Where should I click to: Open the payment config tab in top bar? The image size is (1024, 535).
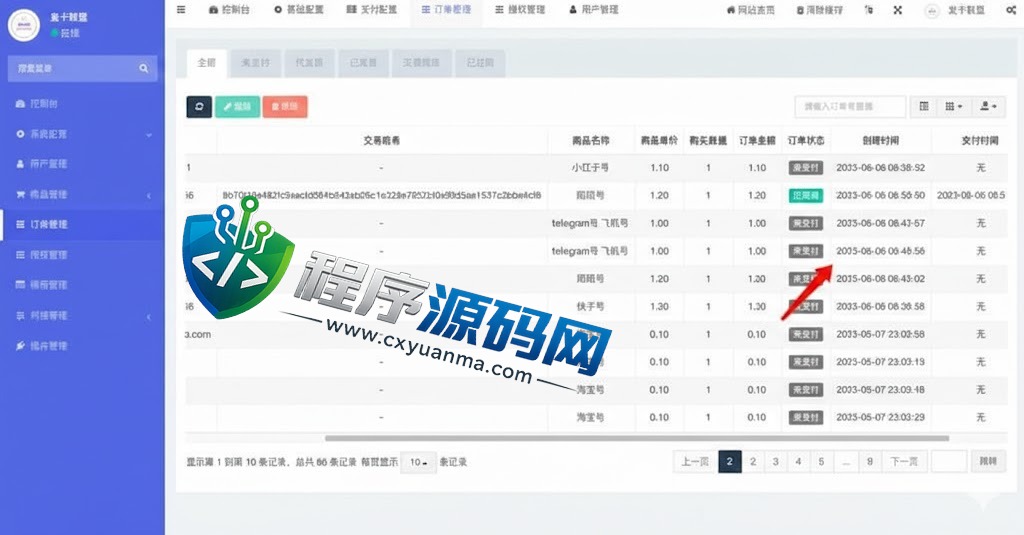click(x=372, y=10)
